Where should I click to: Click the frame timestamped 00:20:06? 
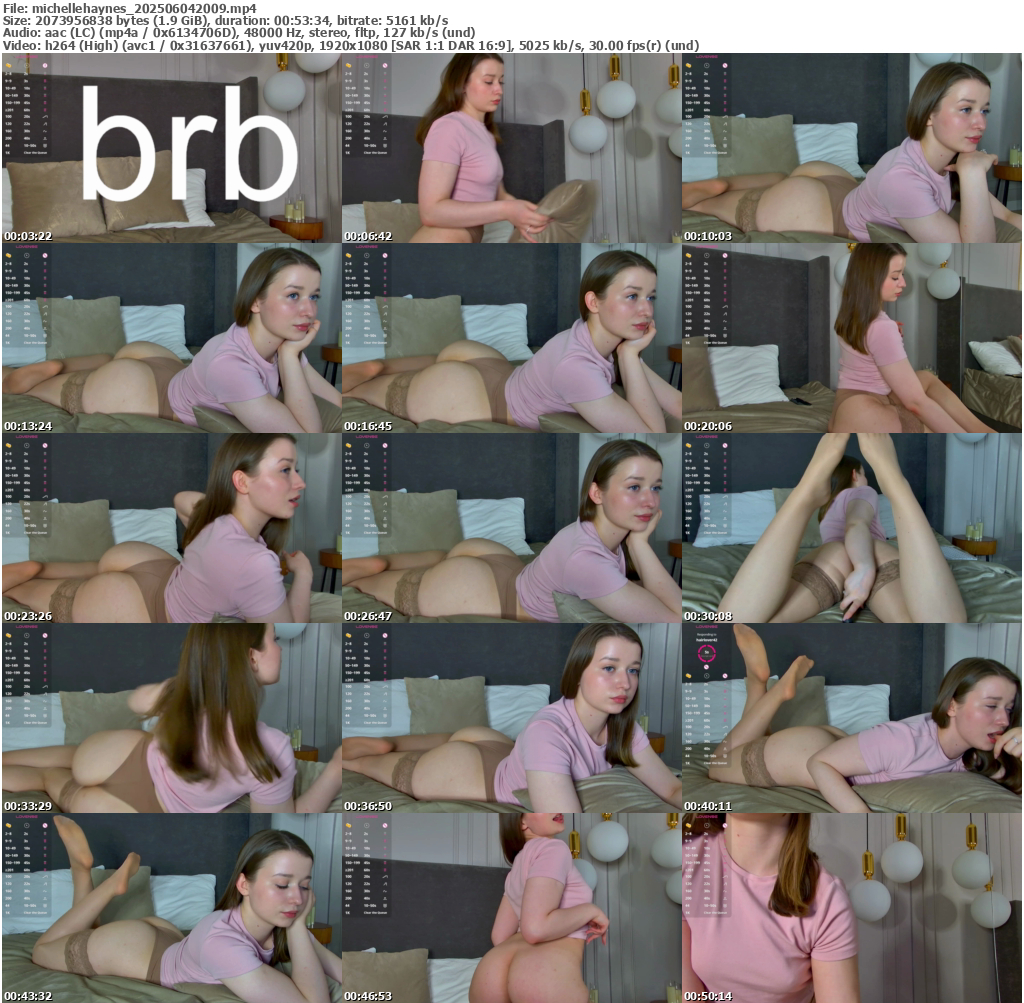[851, 338]
